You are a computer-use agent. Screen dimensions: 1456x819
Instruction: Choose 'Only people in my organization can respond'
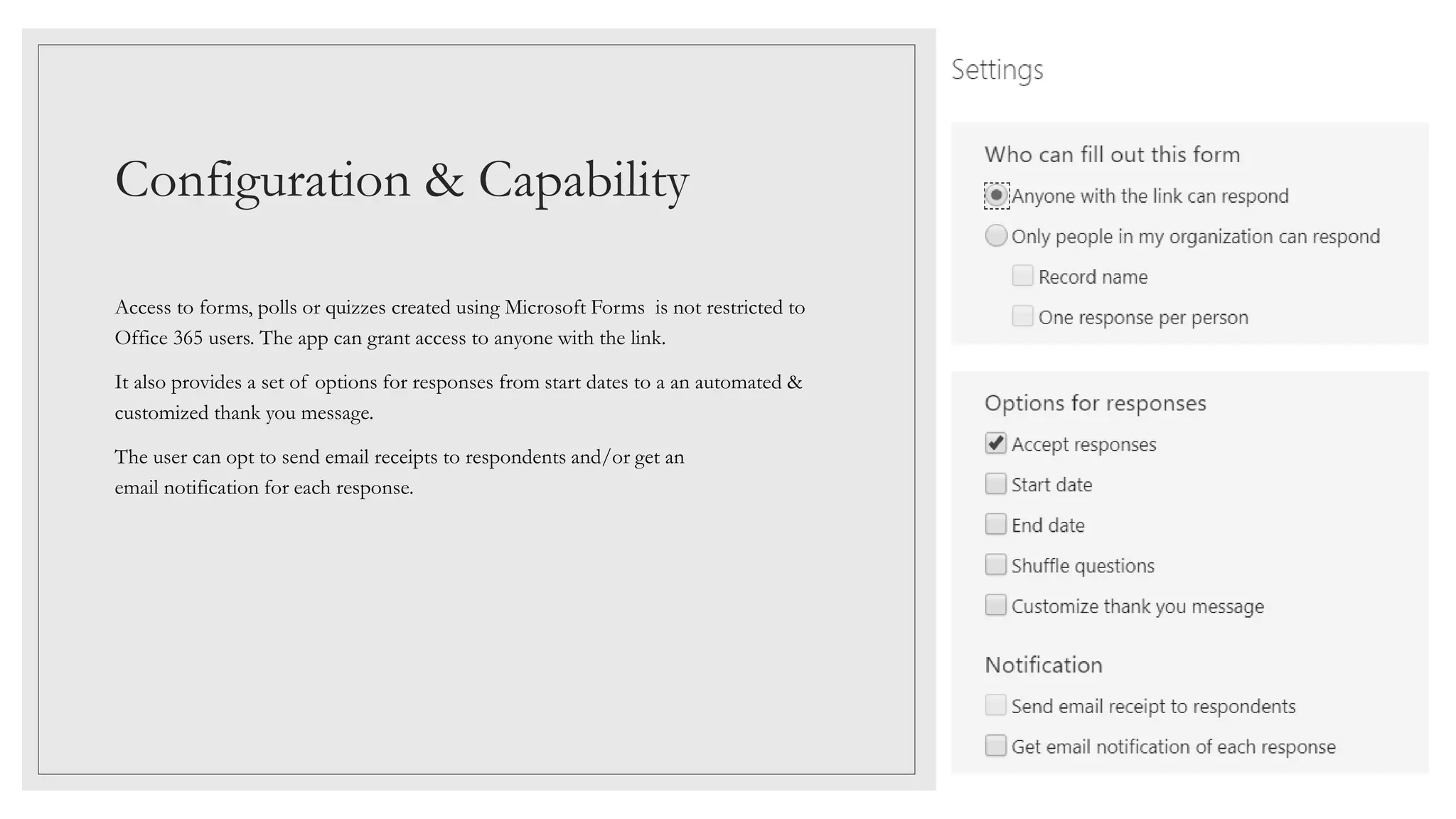[x=996, y=236]
